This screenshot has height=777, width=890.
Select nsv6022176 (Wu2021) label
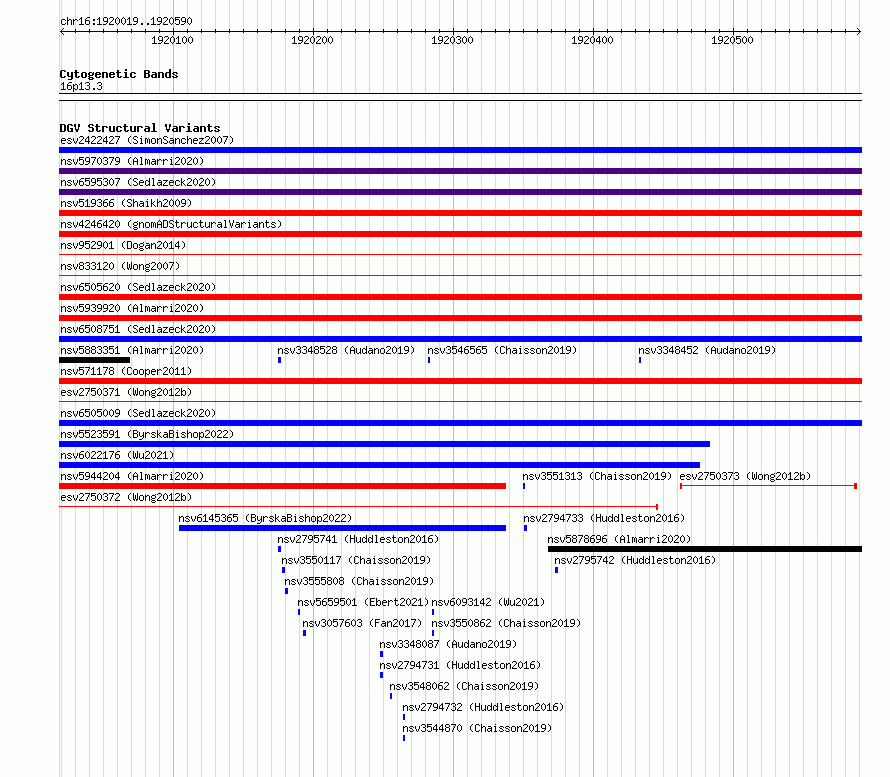pyautogui.click(x=117, y=455)
